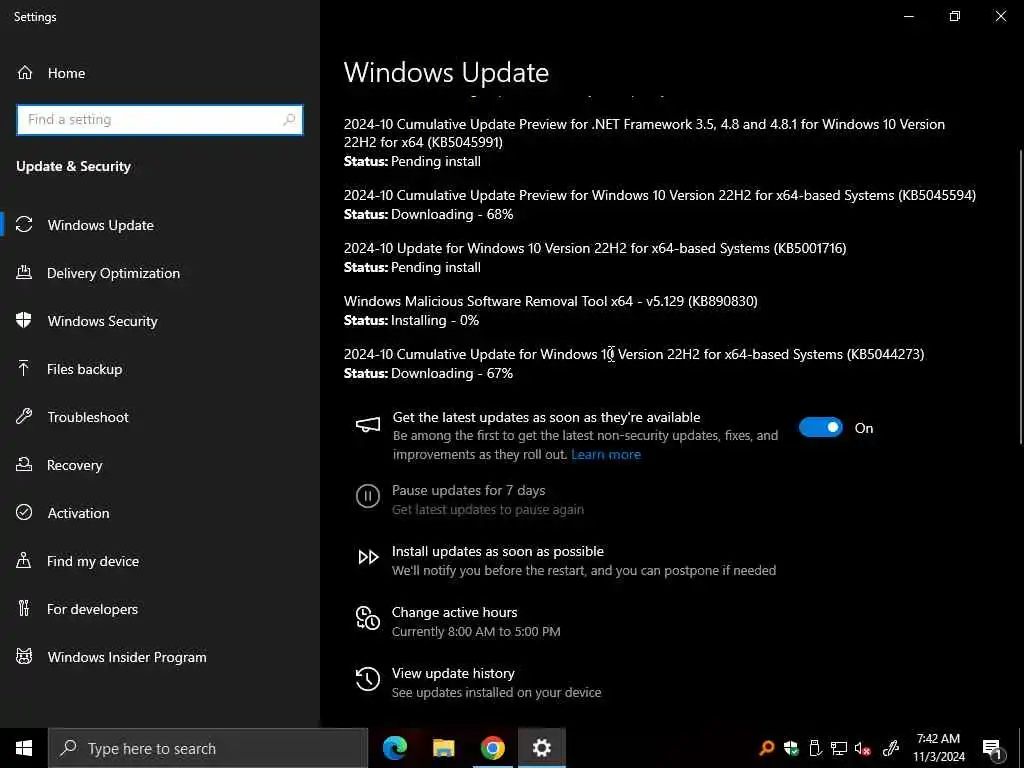The height and width of the screenshot is (768, 1024).
Task: Click the megaphone icon beside latest updates
Action: tap(368, 425)
